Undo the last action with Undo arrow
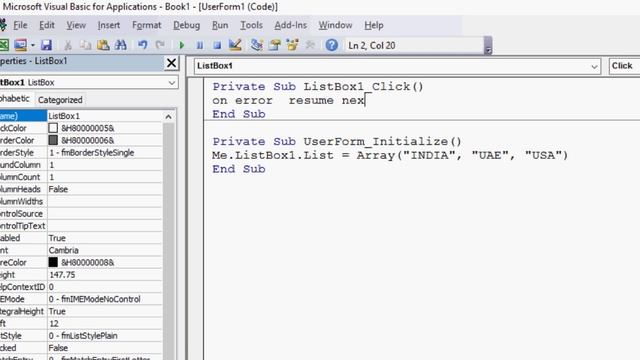The width and height of the screenshot is (640, 360). click(142, 45)
